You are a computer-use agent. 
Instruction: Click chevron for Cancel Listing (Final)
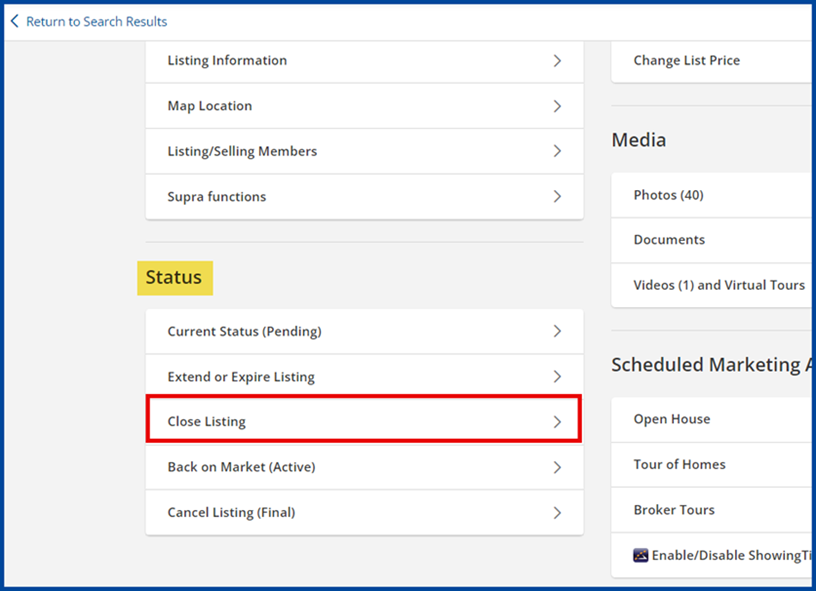(557, 513)
